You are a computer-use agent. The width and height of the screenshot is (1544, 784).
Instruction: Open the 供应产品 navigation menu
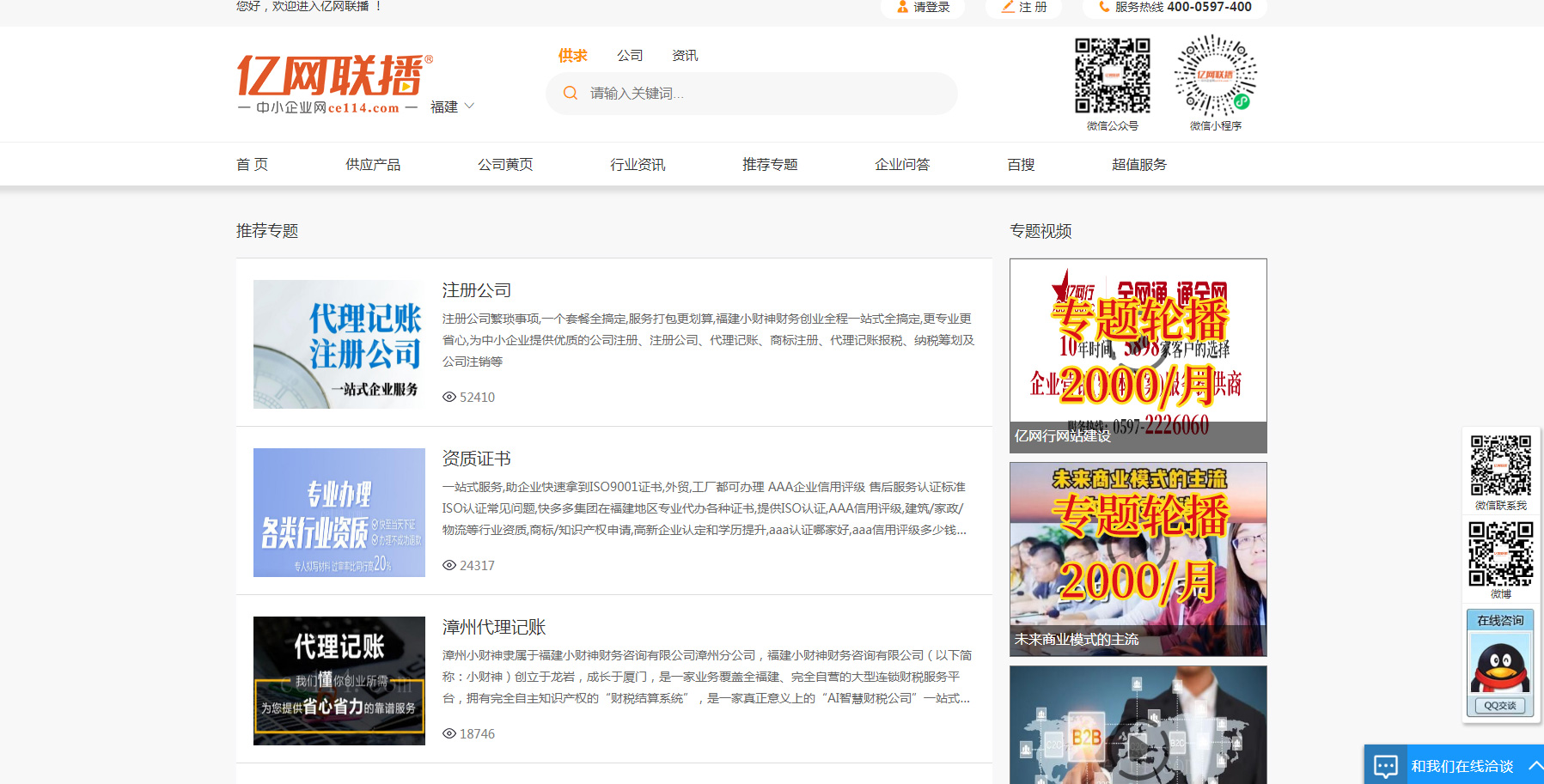click(x=373, y=165)
